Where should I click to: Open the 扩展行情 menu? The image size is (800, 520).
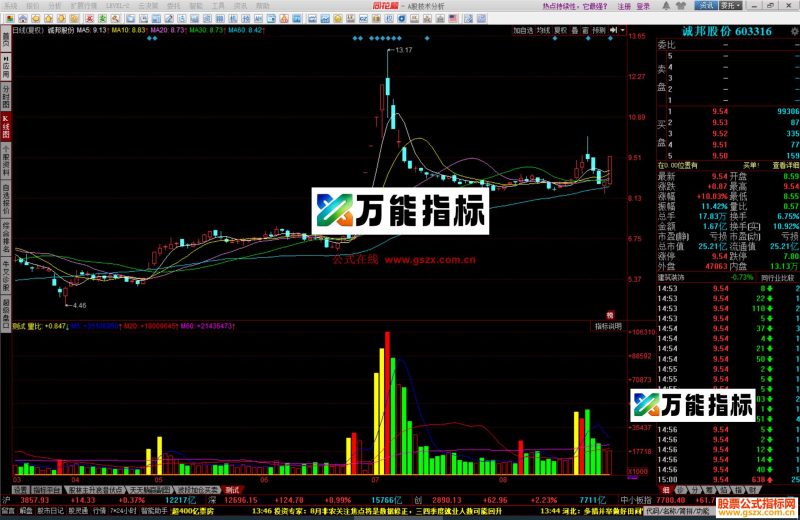pyautogui.click(x=84, y=6)
